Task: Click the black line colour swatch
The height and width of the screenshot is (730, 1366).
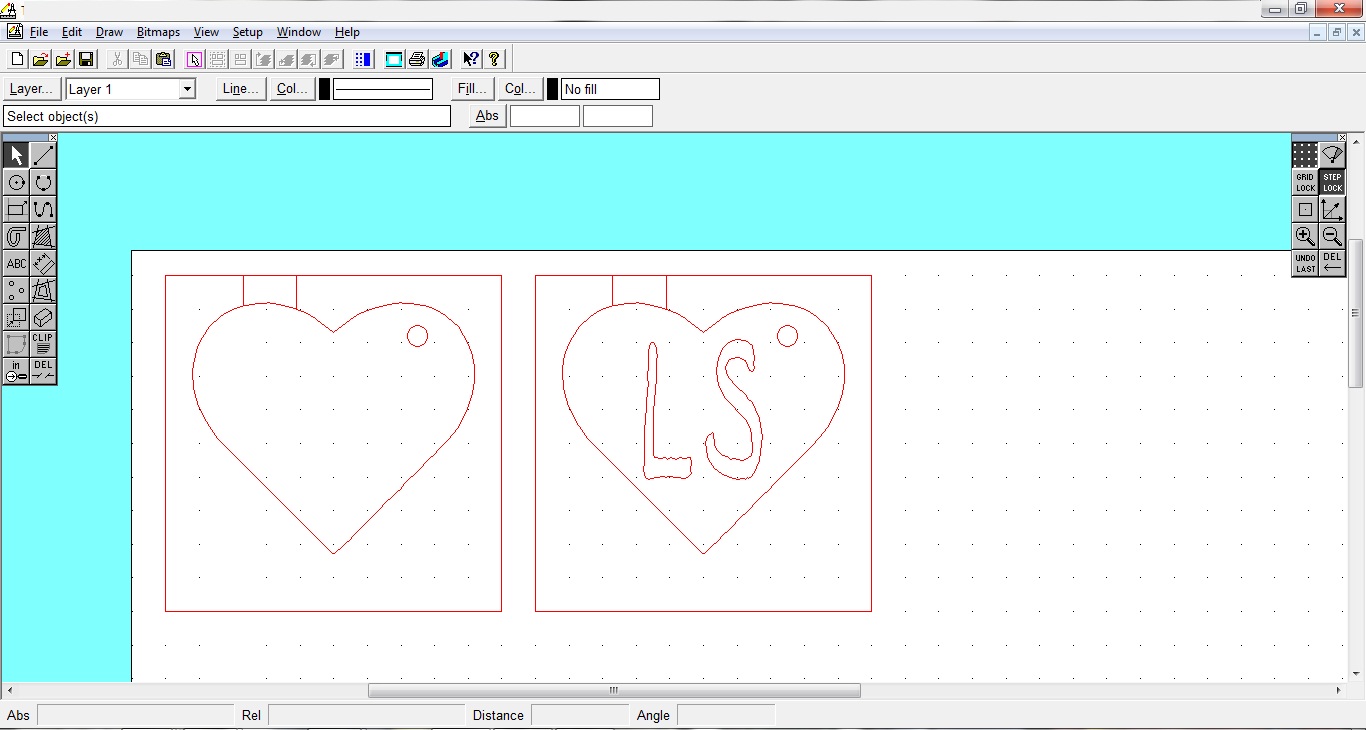Action: tap(324, 89)
